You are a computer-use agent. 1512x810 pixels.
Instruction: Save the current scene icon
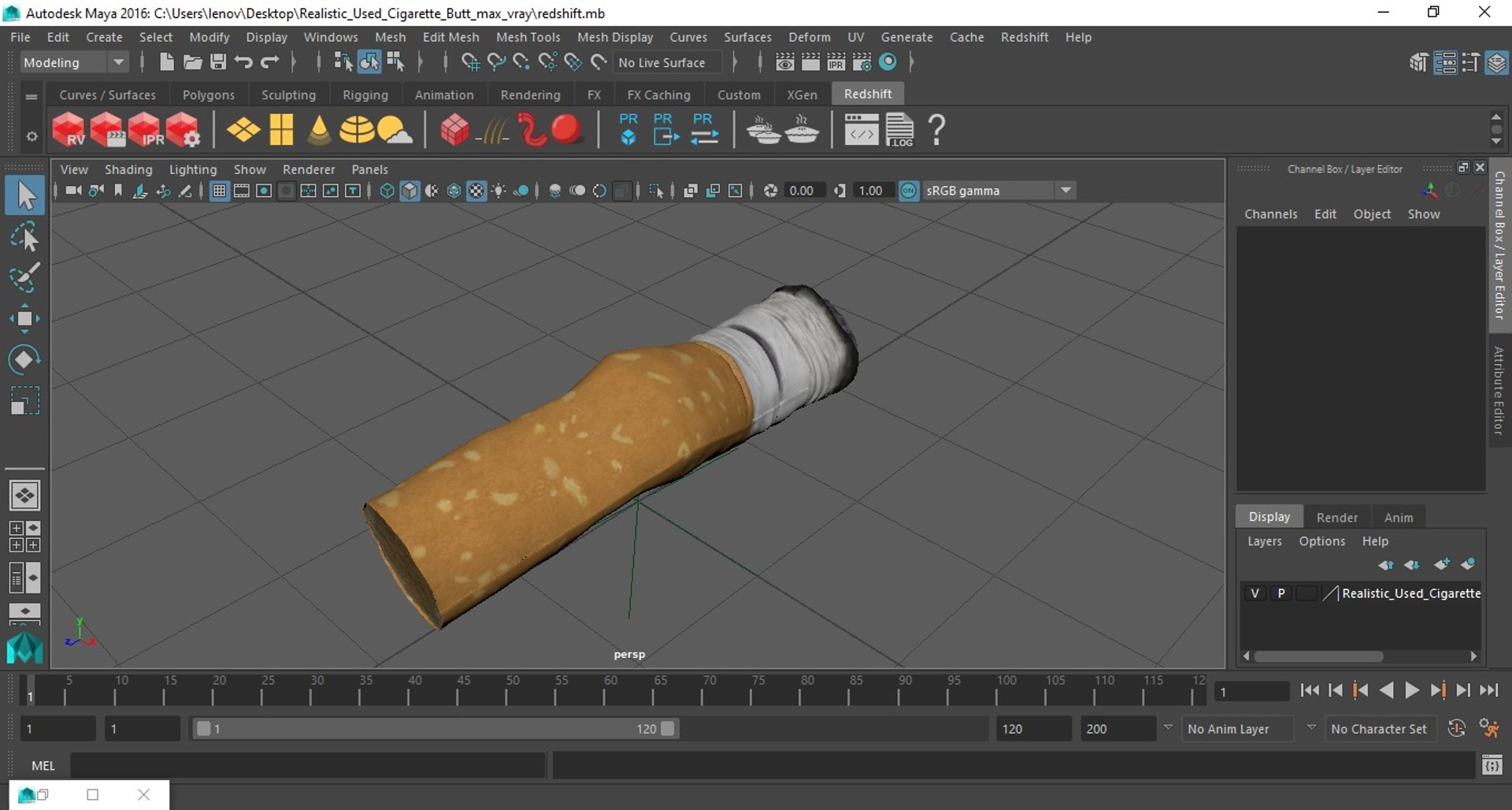point(218,61)
